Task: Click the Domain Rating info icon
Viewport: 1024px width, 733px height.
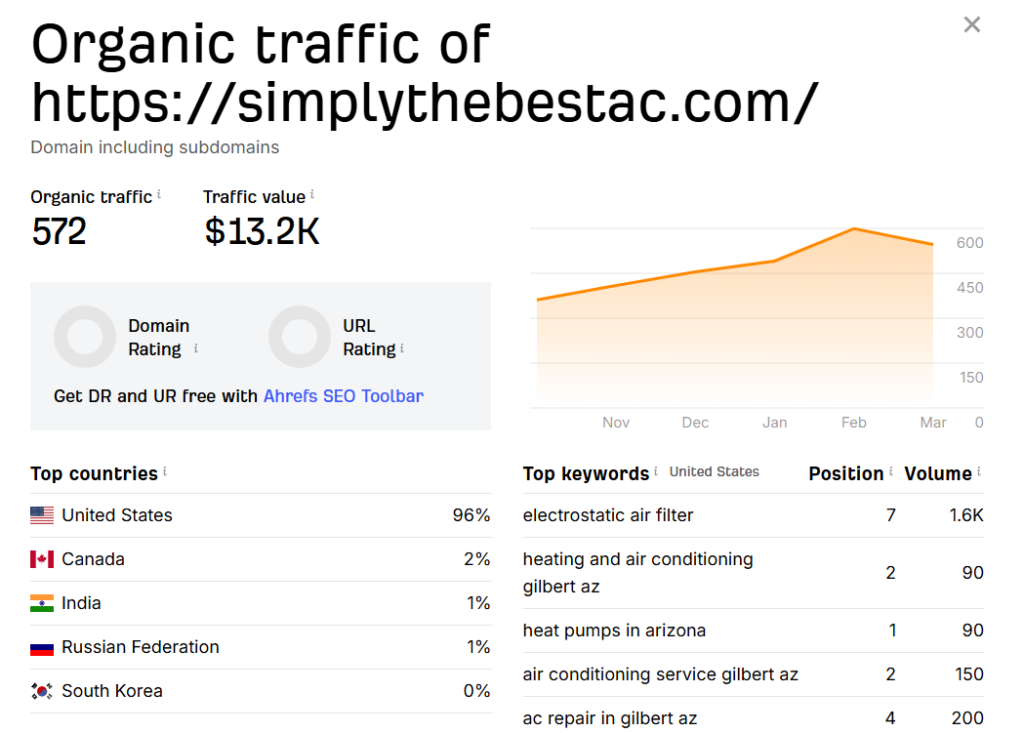Action: coord(196,348)
